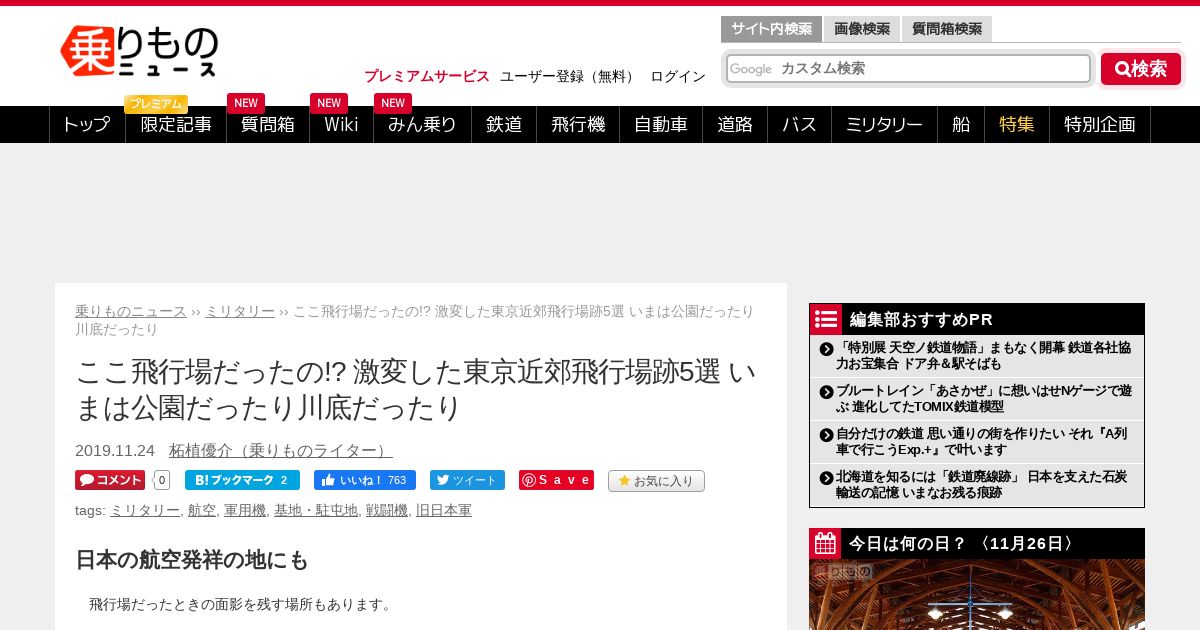Click the 乗りものニュース site logo

(x=139, y=52)
